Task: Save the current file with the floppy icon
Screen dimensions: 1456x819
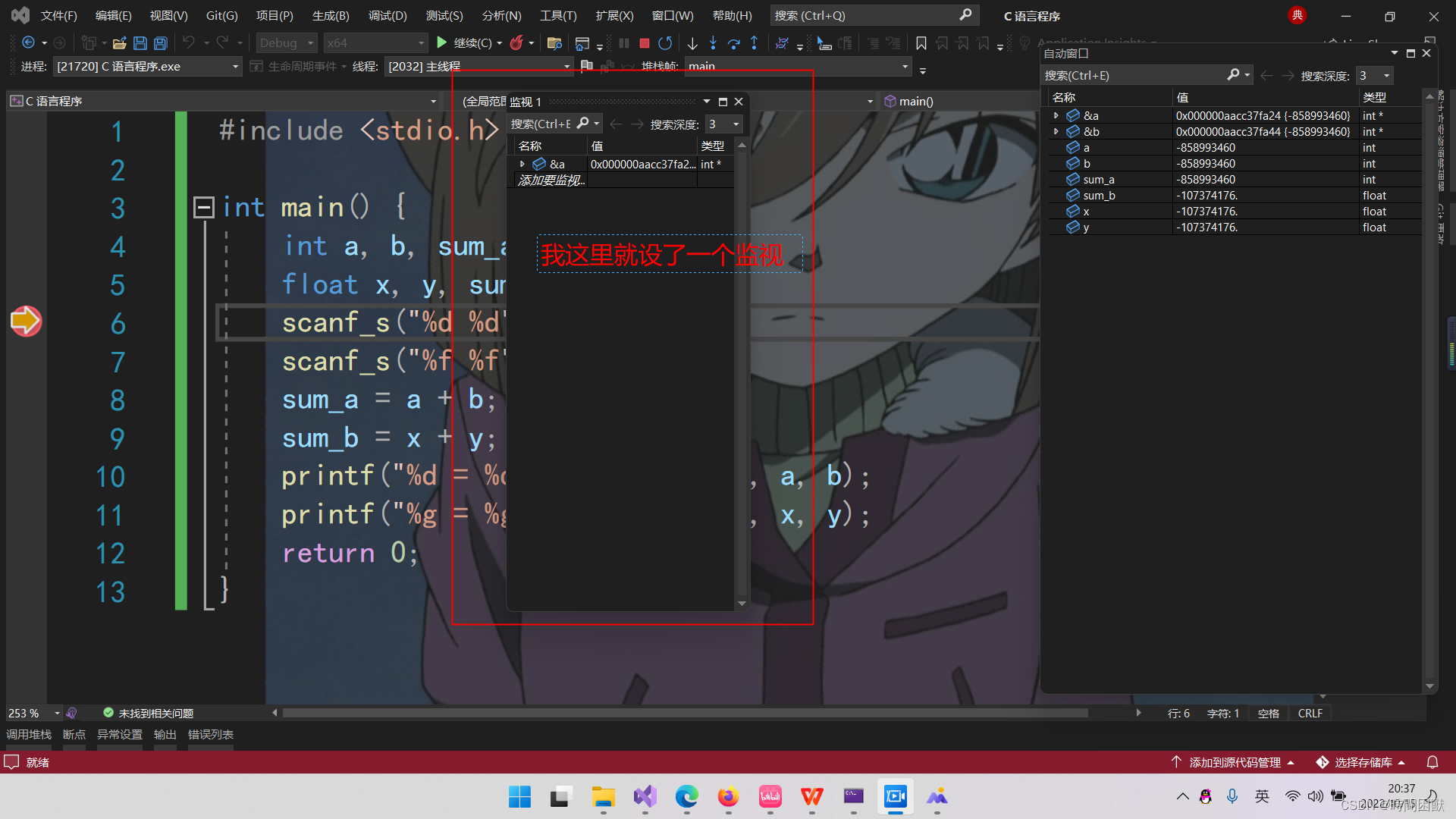Action: click(x=140, y=43)
